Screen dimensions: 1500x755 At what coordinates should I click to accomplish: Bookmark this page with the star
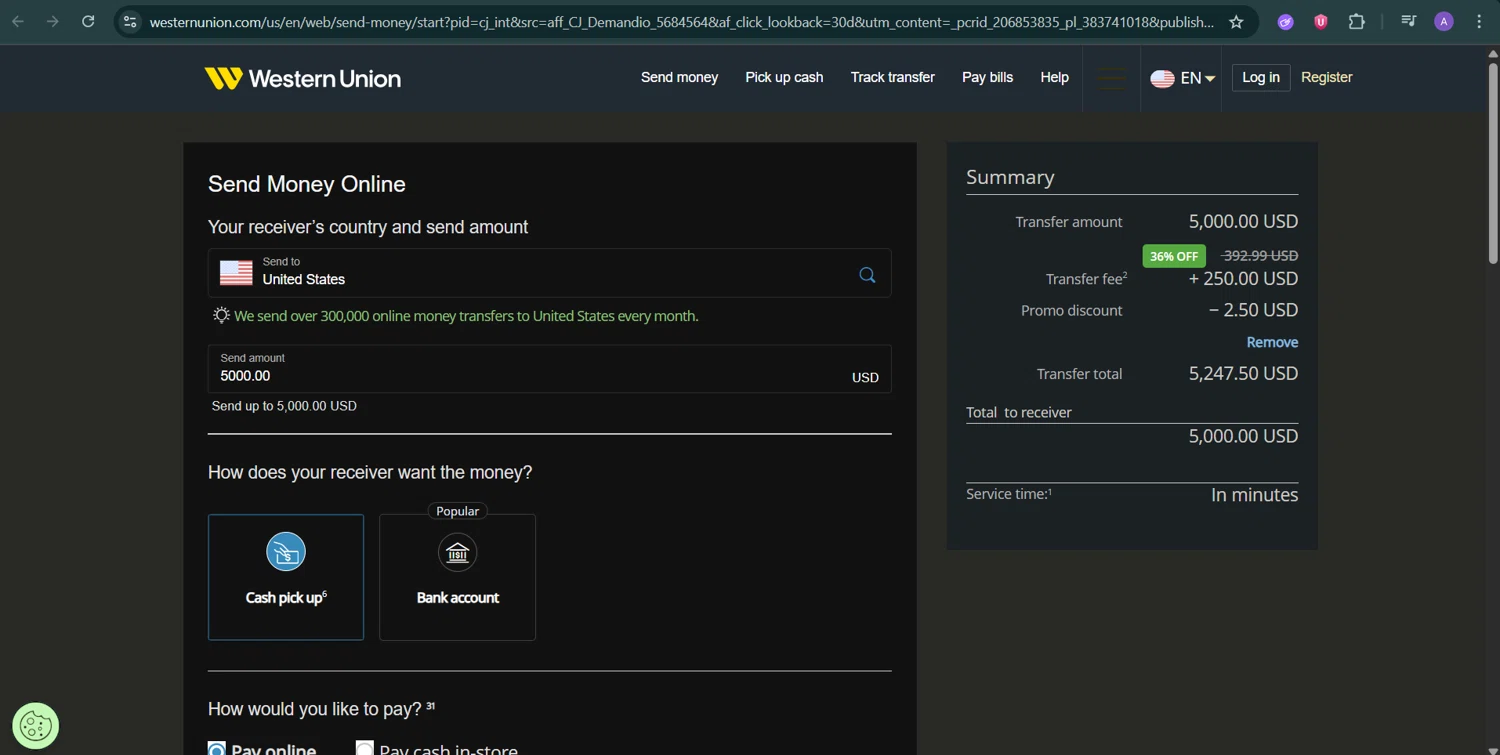[x=1236, y=21]
